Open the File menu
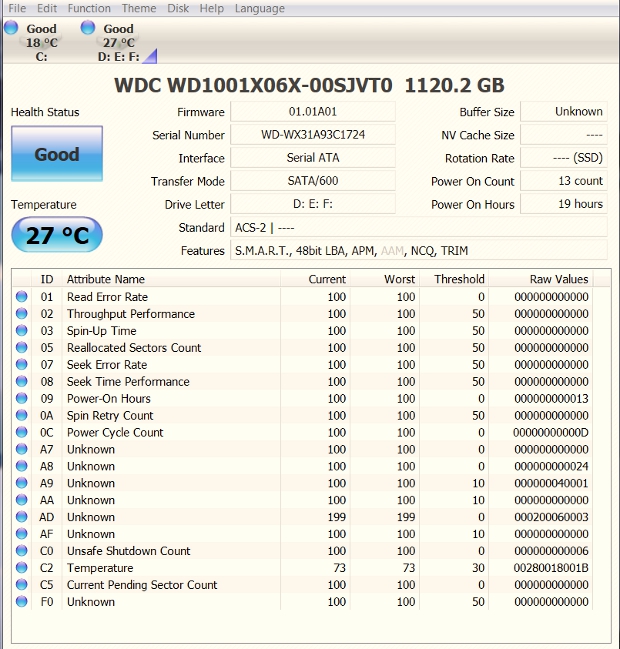Image resolution: width=620 pixels, height=649 pixels. 17,8
